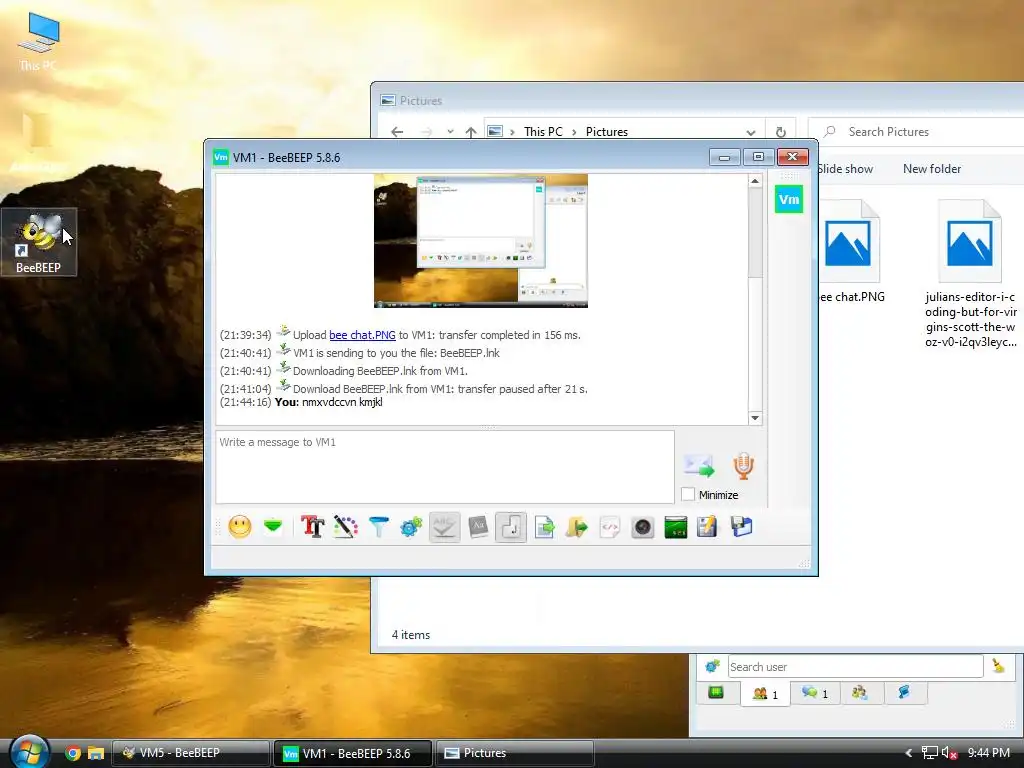The width and height of the screenshot is (1024, 768).
Task: Click the muted volume tray icon
Action: 949,753
